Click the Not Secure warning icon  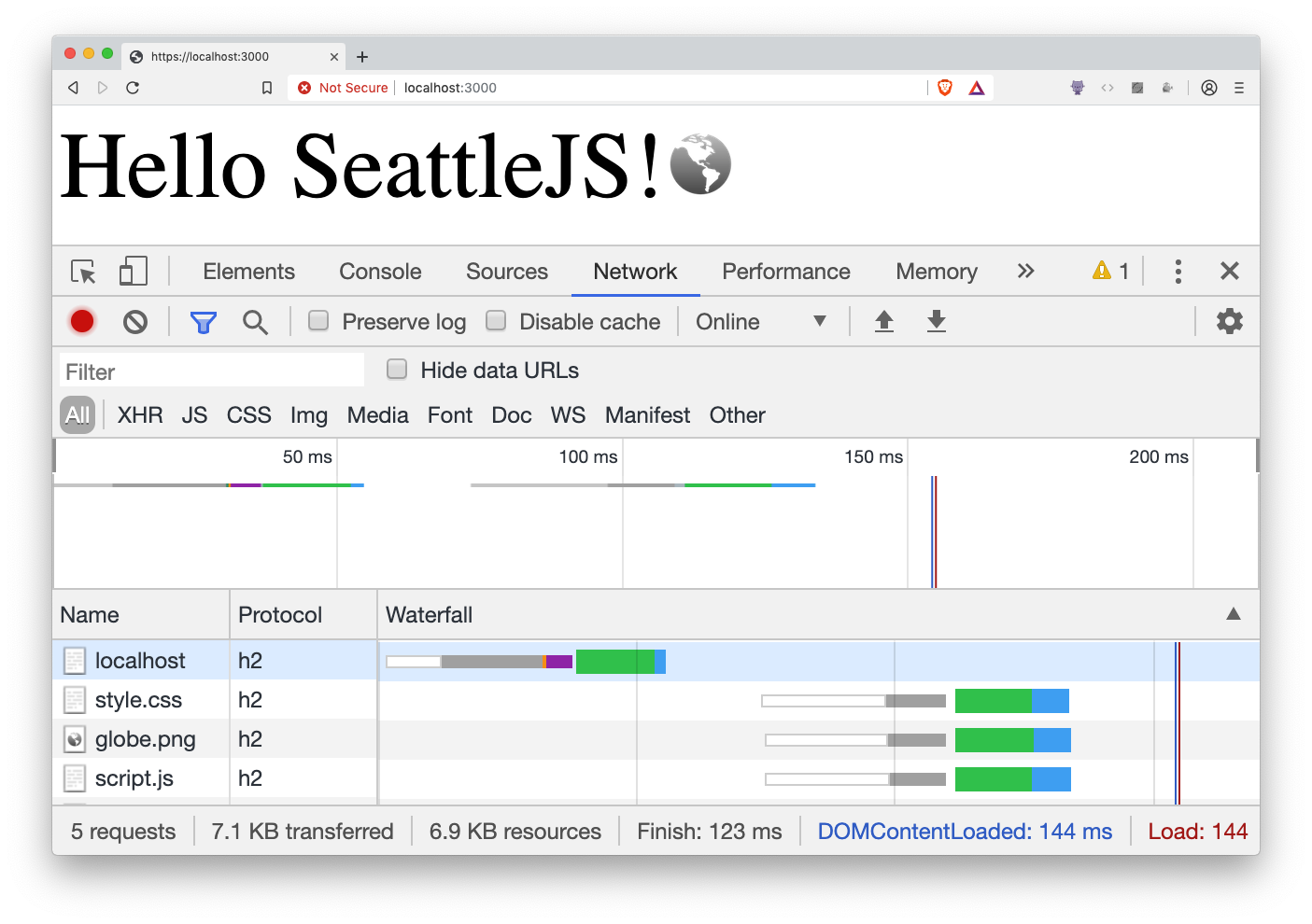coord(304,88)
